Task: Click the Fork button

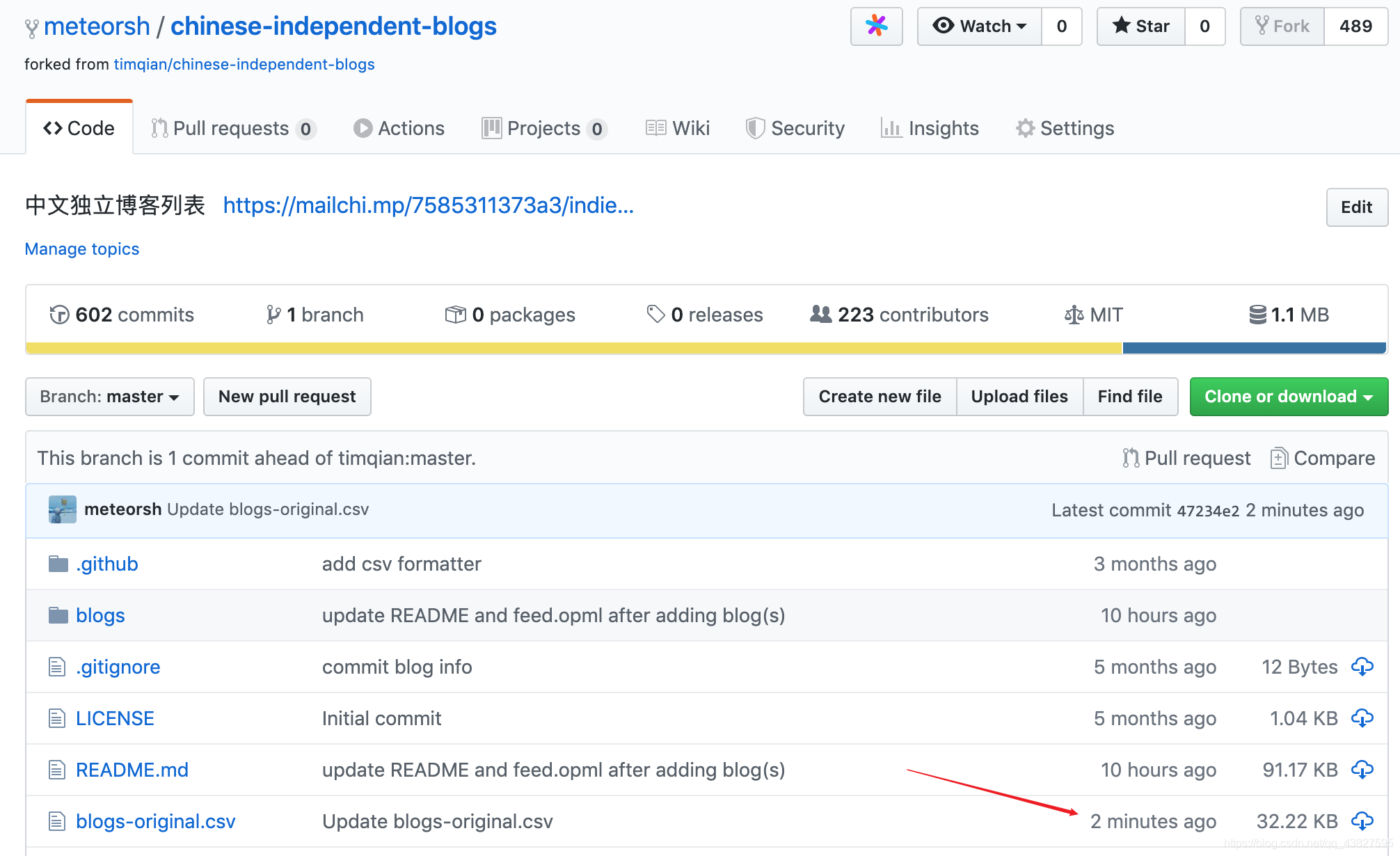Action: (1282, 26)
